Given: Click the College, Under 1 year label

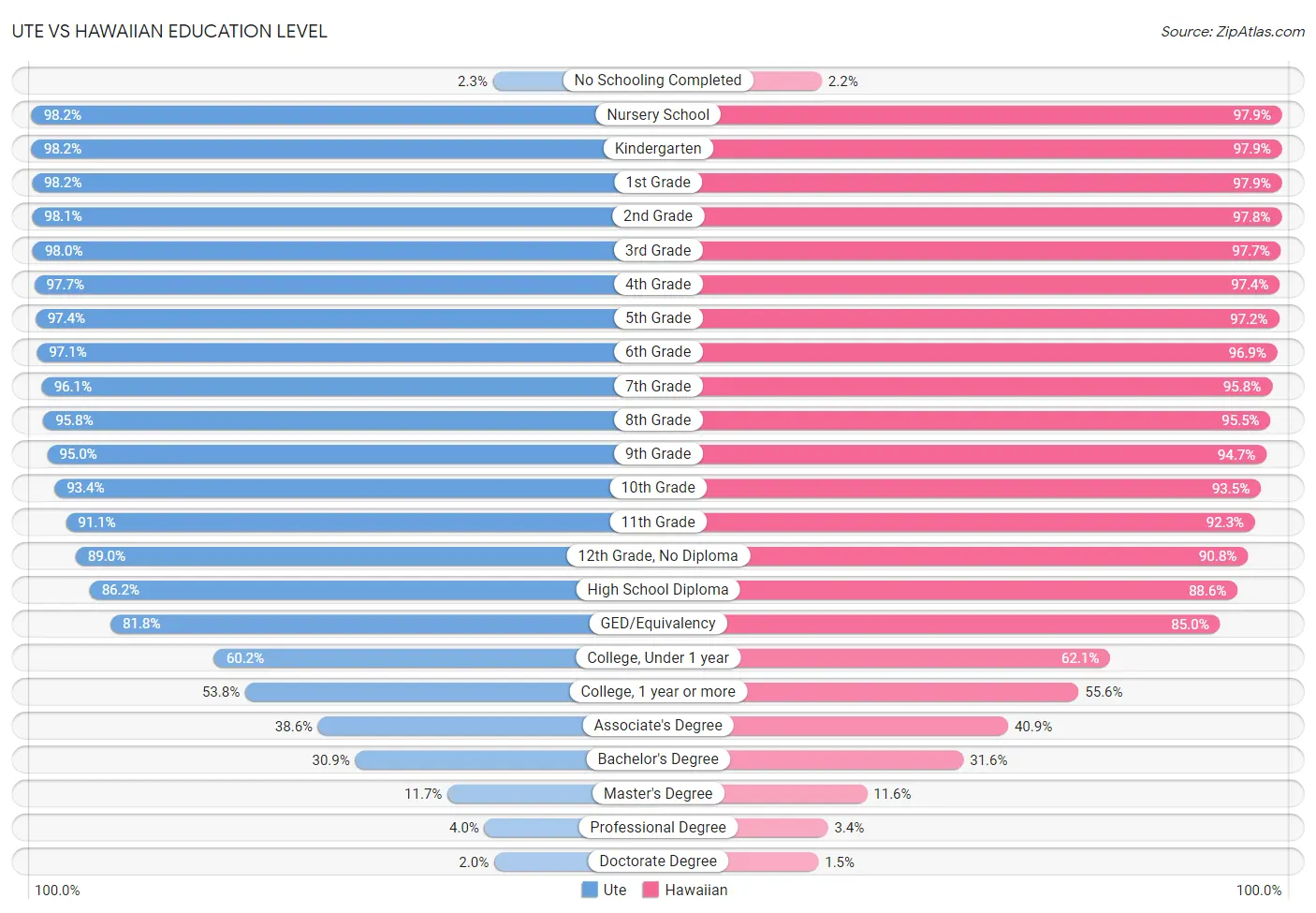Looking at the screenshot, I should 658,657.
